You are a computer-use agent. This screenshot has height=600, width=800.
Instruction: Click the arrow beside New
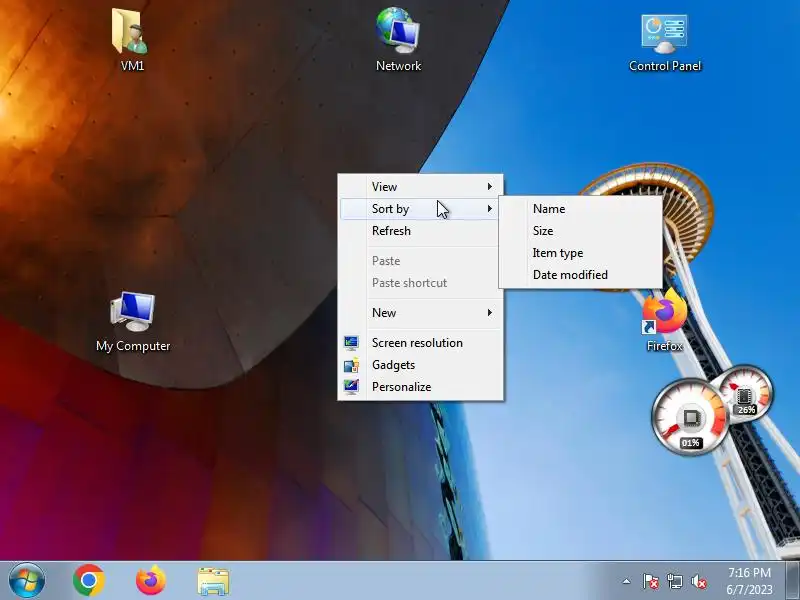coord(490,313)
